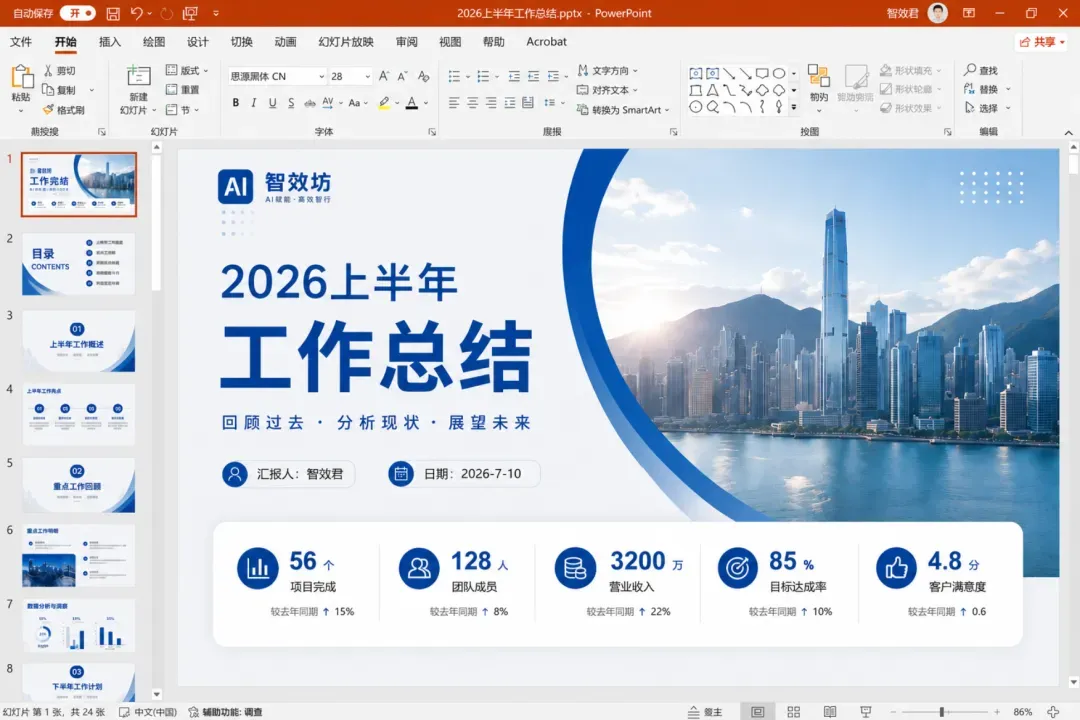This screenshot has width=1080, height=720.
Task: Open the Insert (插入) ribbon tab
Action: coord(110,42)
